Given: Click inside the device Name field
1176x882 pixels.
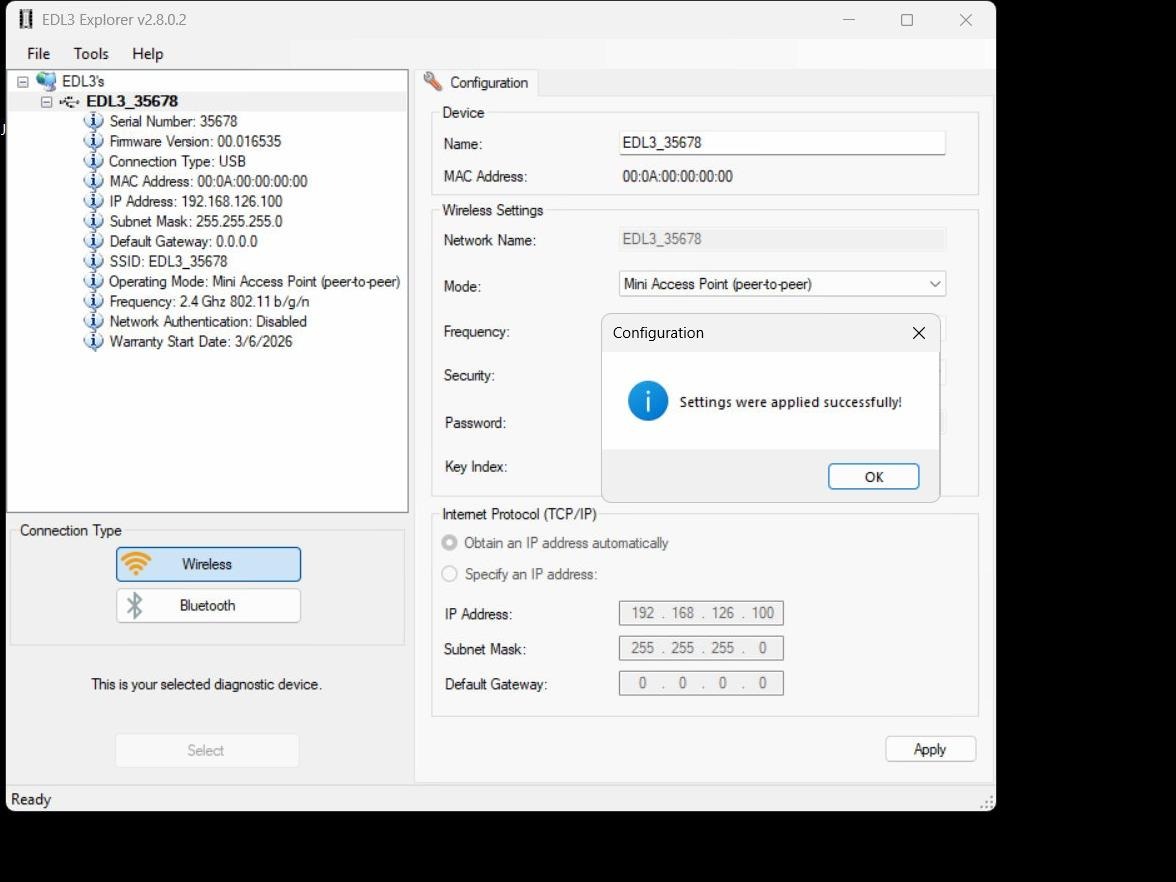Looking at the screenshot, I should (x=780, y=142).
